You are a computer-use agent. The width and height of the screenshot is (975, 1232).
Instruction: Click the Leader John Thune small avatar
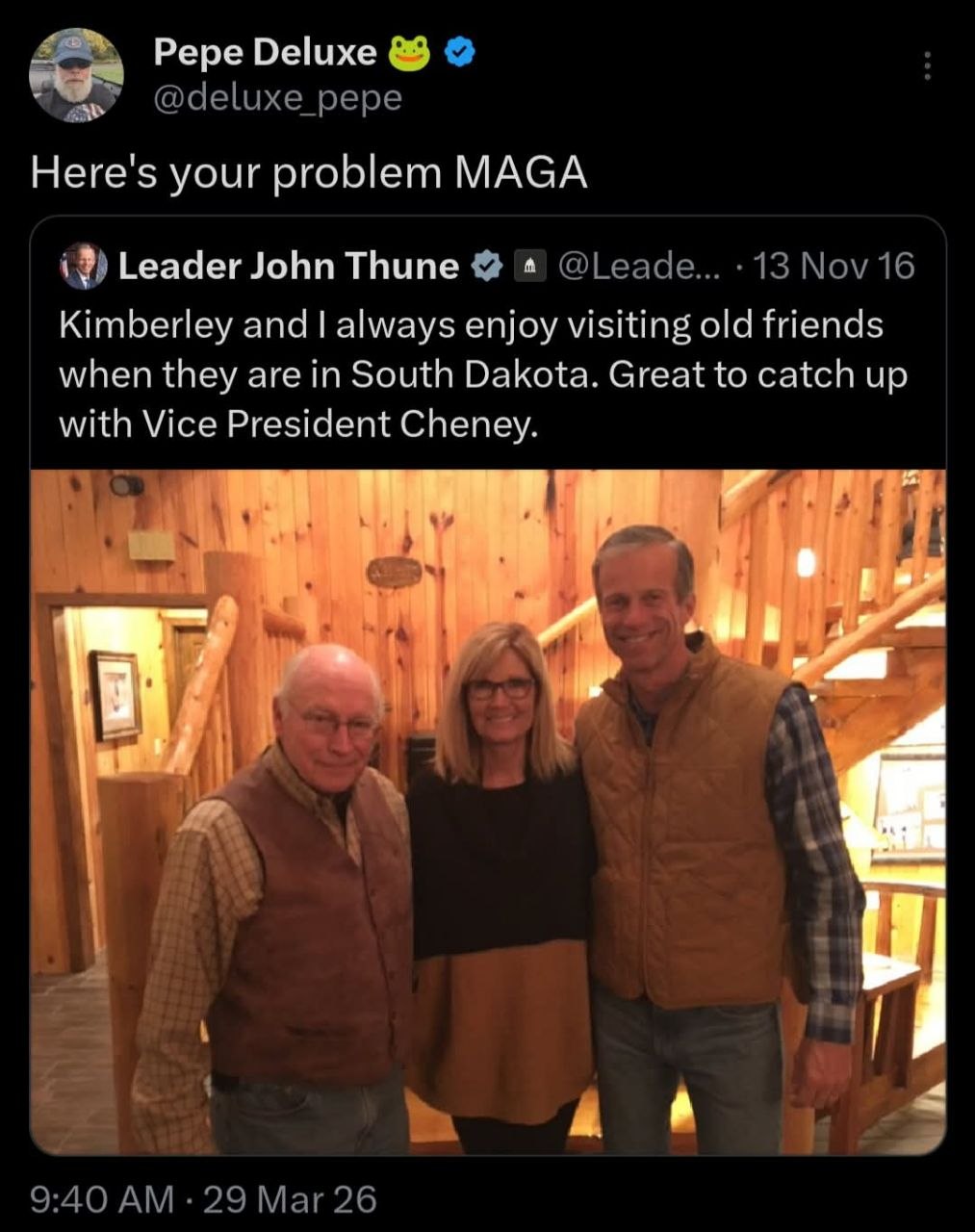point(84,266)
